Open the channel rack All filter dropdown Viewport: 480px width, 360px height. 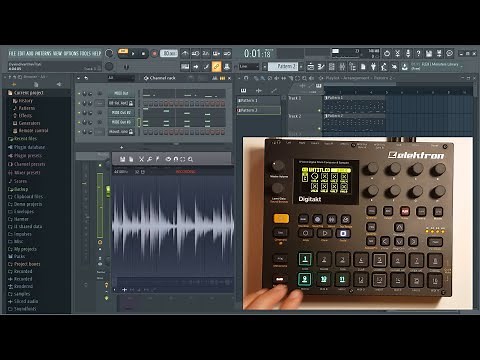click(x=121, y=78)
